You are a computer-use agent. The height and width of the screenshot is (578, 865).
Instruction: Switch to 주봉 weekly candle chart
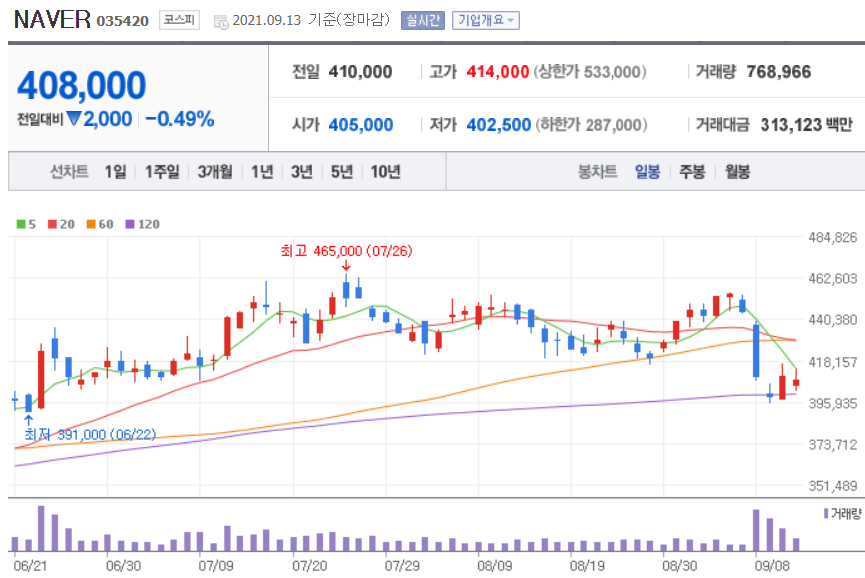692,172
